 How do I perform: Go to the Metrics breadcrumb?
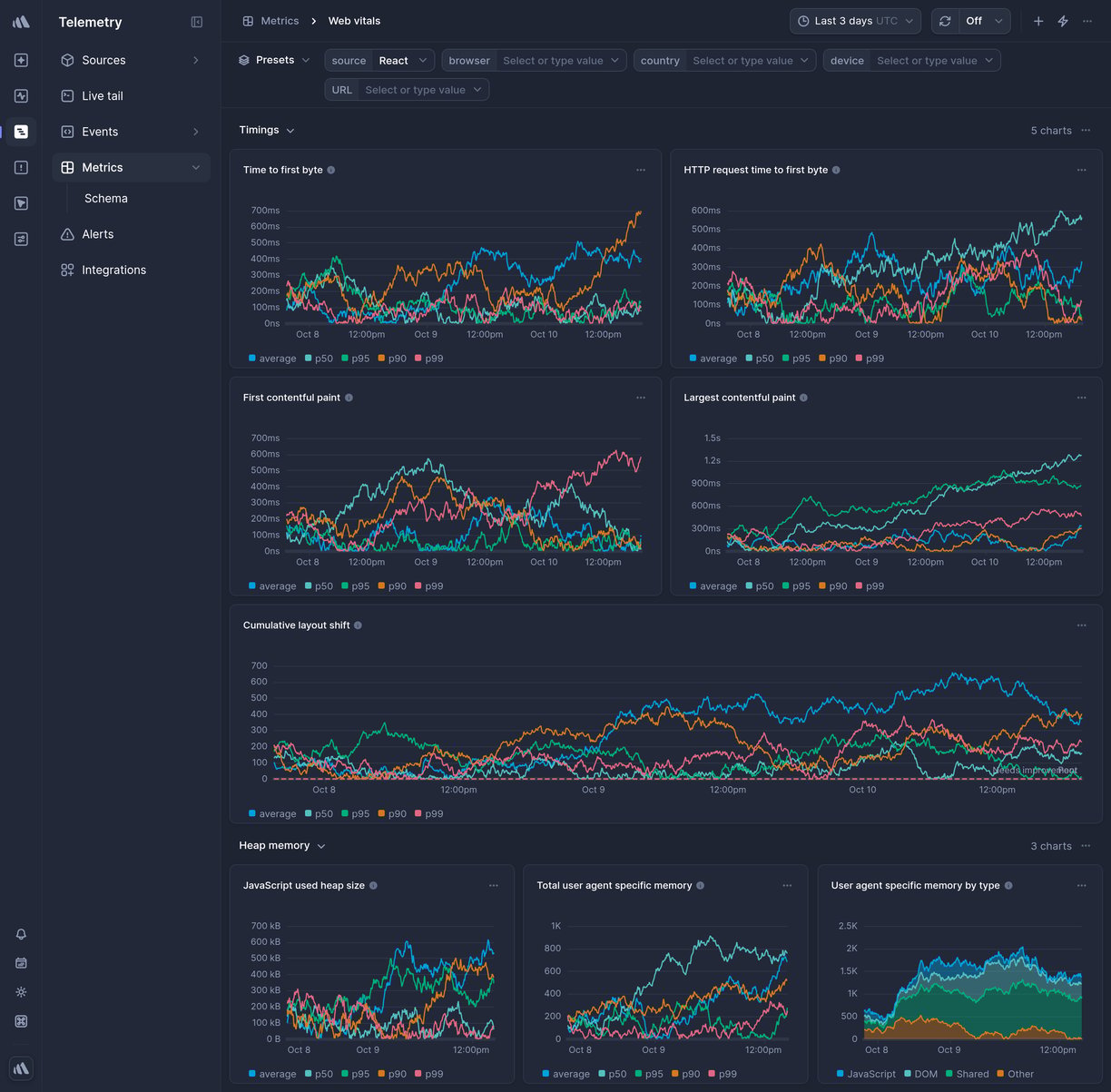[270, 21]
